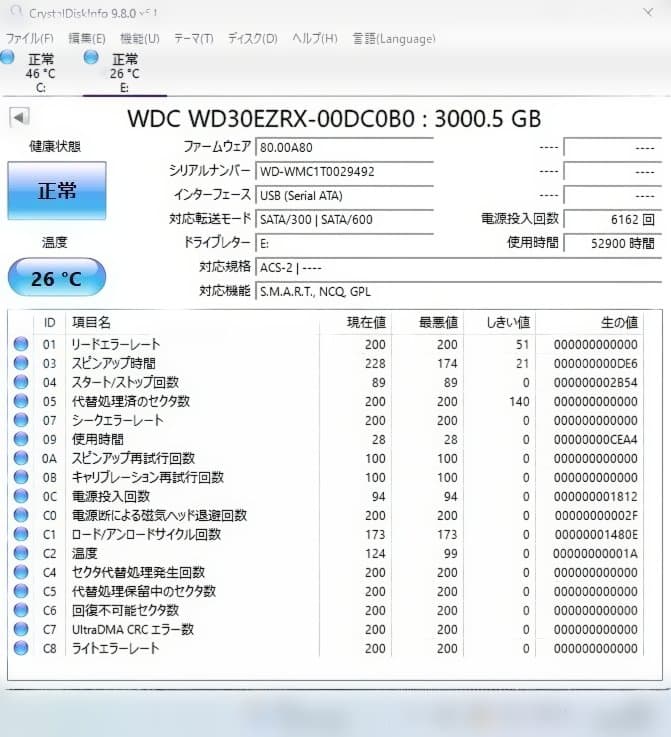
Task: Select the UltraDMA CRC エラー数 row name
Action: 133,629
